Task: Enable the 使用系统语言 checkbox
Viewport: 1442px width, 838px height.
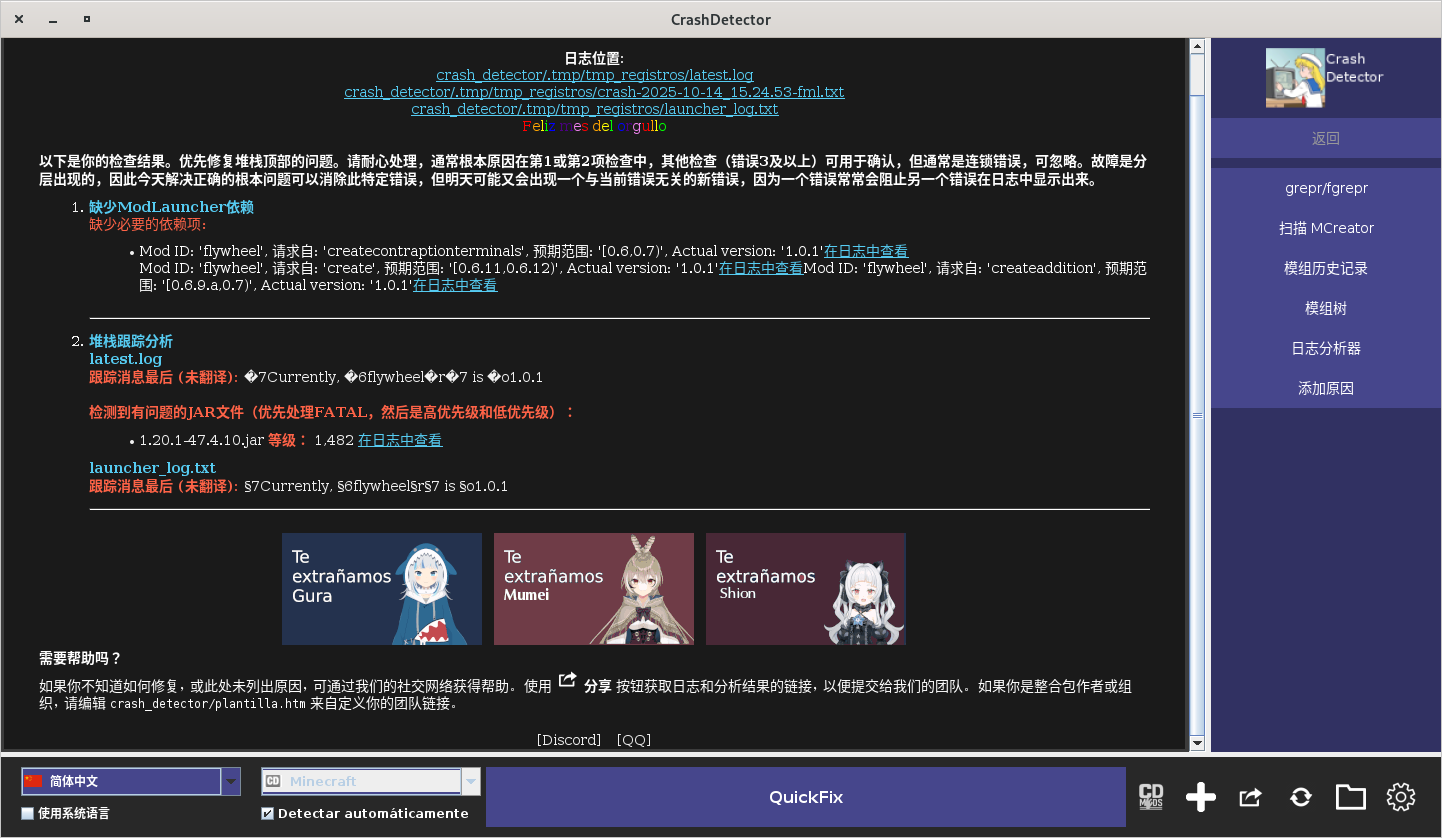Action: click(28, 813)
